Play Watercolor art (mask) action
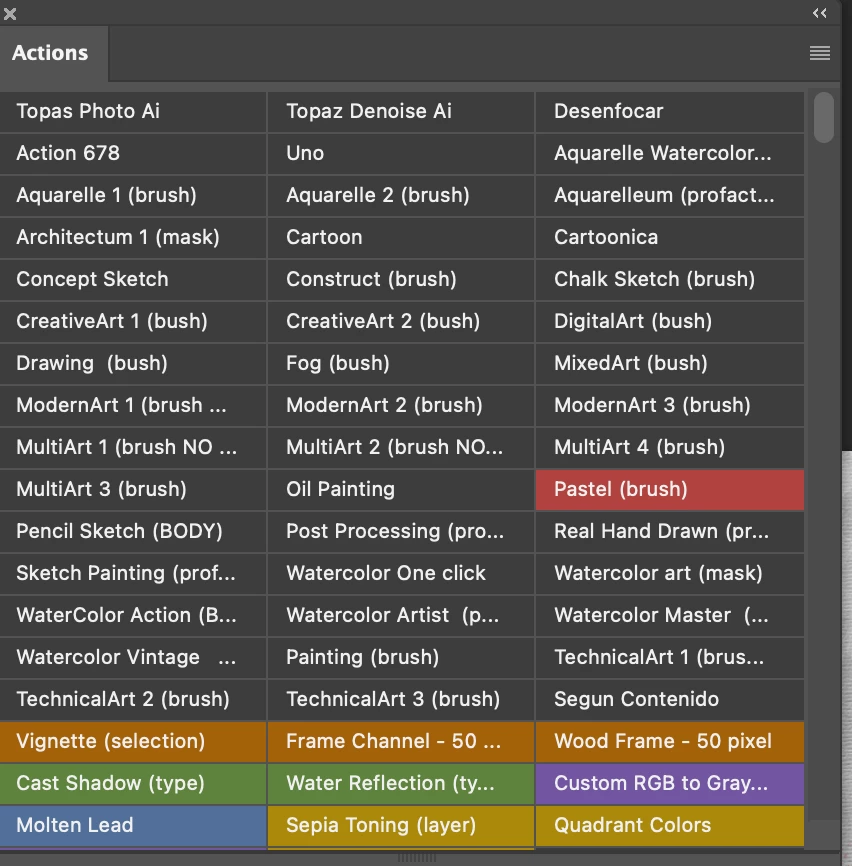Viewport: 852px width, 866px height. tap(670, 573)
